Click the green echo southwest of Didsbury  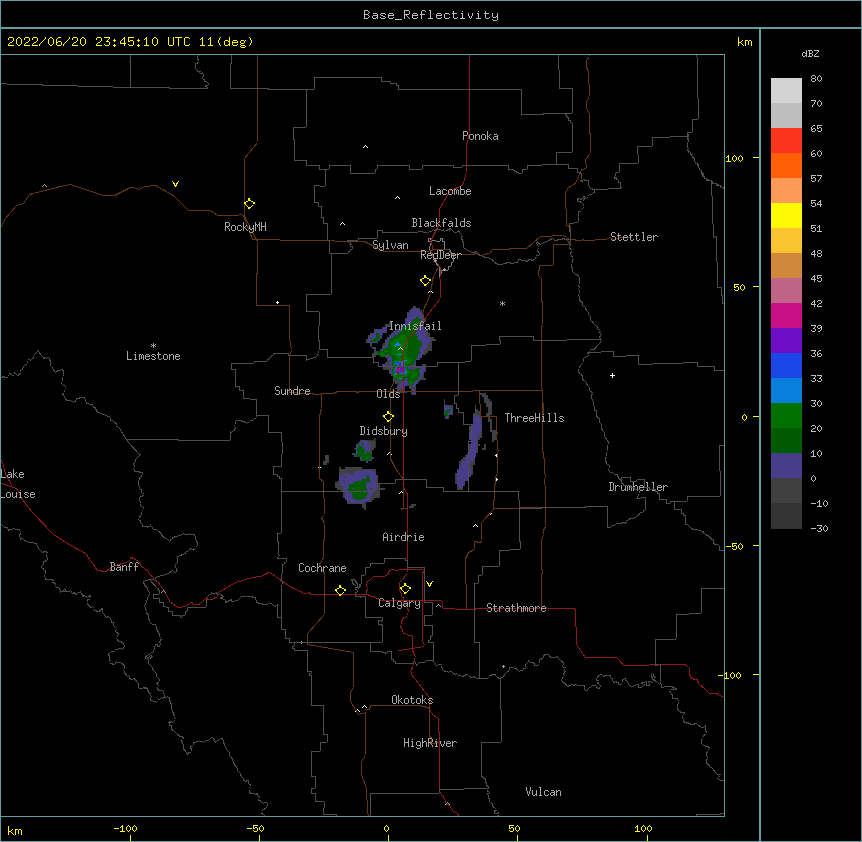tap(359, 486)
